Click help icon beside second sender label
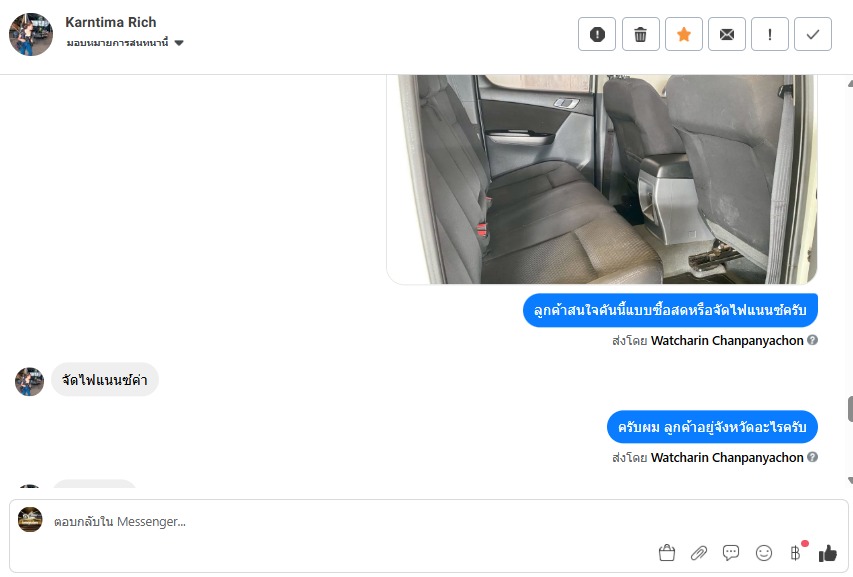The image size is (853, 577). [812, 457]
